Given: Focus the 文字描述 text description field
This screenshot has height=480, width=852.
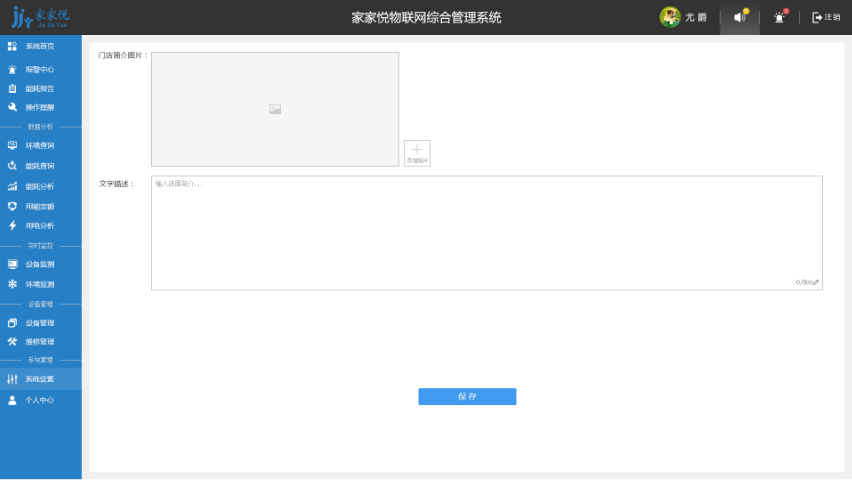Looking at the screenshot, I should (486, 233).
